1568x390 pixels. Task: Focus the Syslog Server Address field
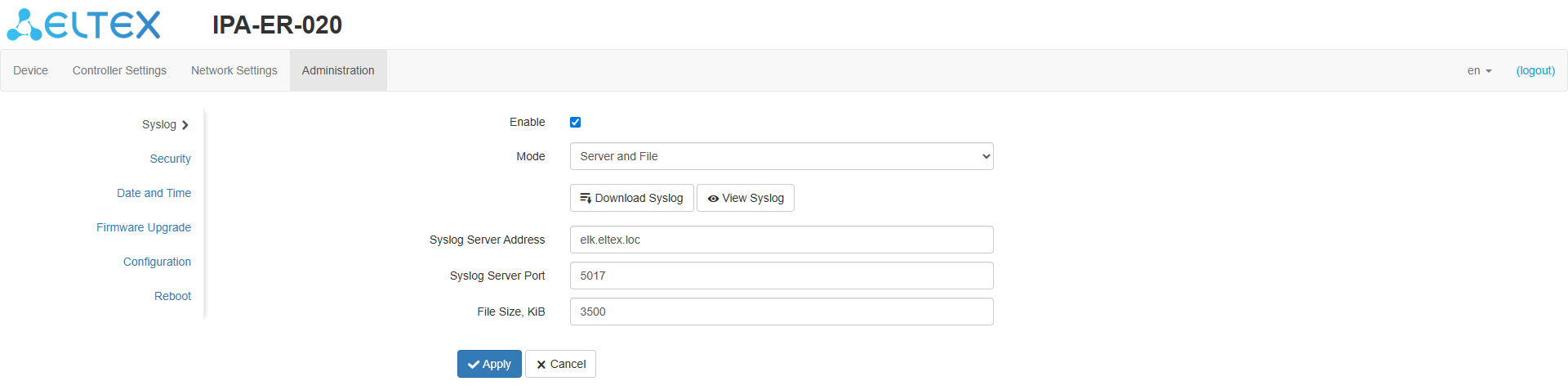781,240
